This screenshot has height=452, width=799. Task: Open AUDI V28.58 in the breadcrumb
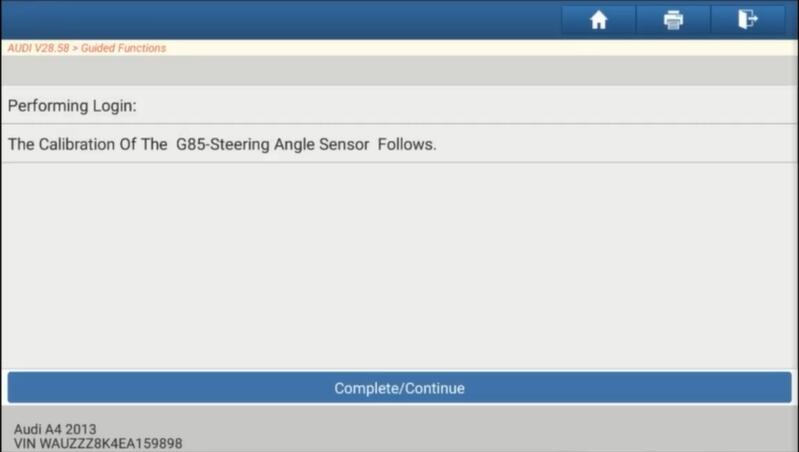coord(38,48)
